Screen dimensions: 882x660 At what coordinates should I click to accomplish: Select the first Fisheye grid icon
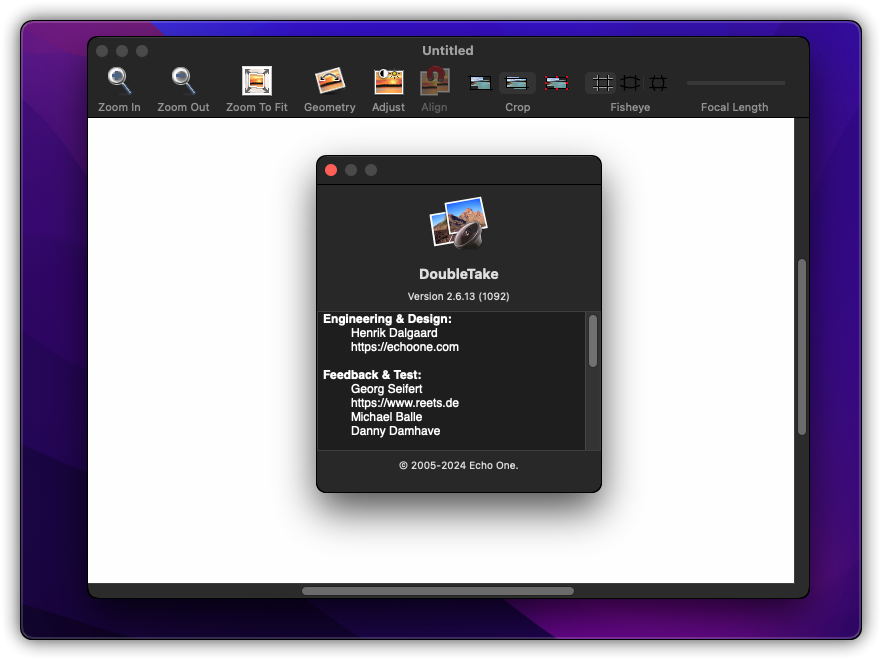602,83
